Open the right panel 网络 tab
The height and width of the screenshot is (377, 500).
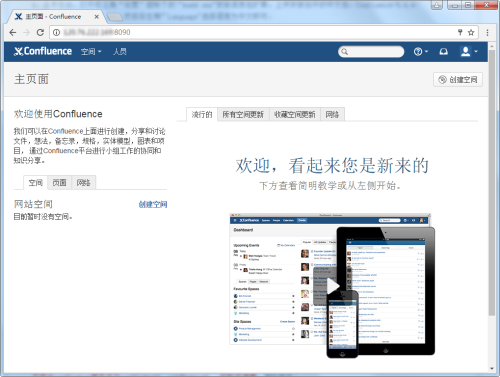332,115
